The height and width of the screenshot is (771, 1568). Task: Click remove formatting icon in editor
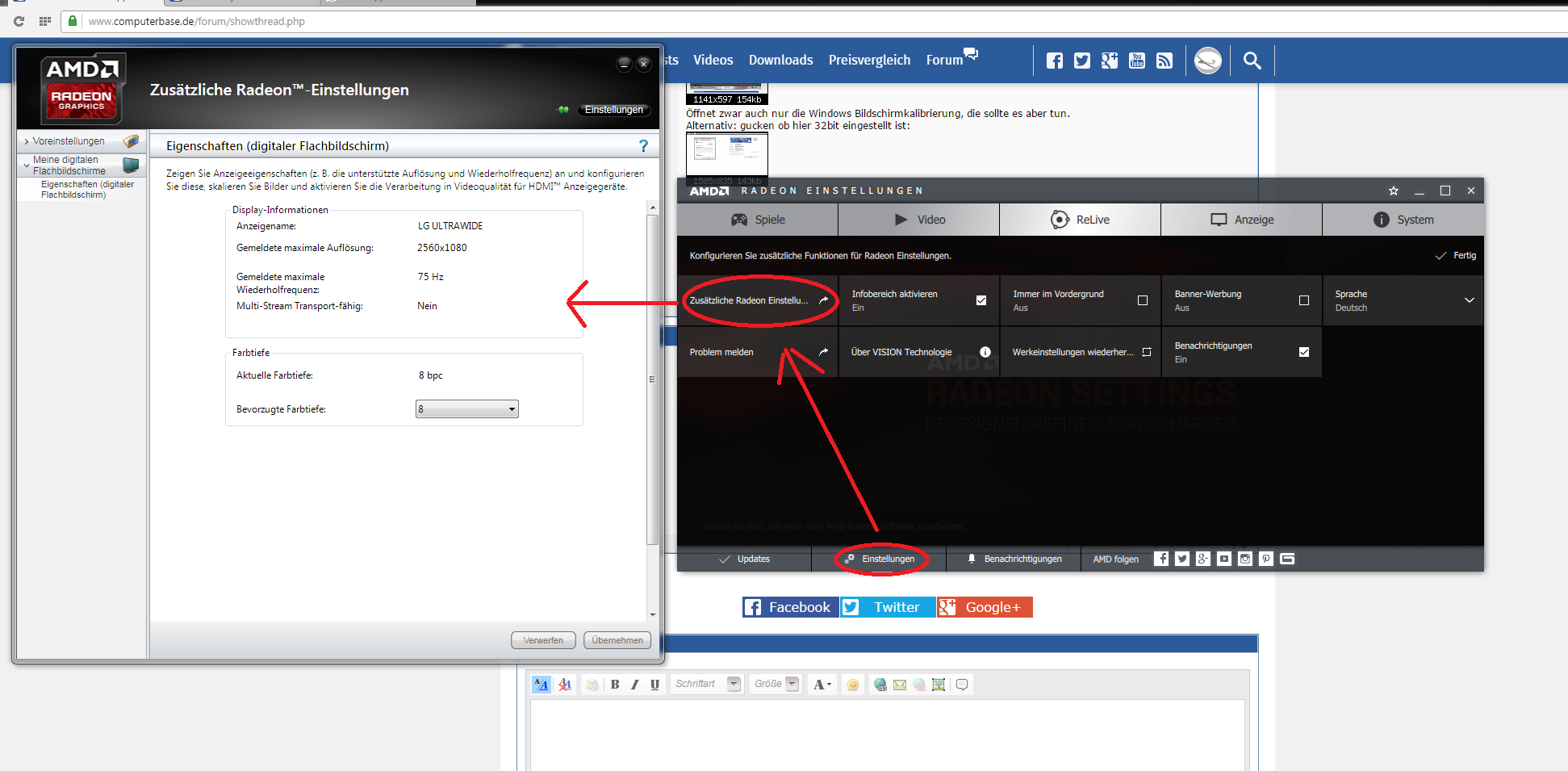tap(565, 685)
